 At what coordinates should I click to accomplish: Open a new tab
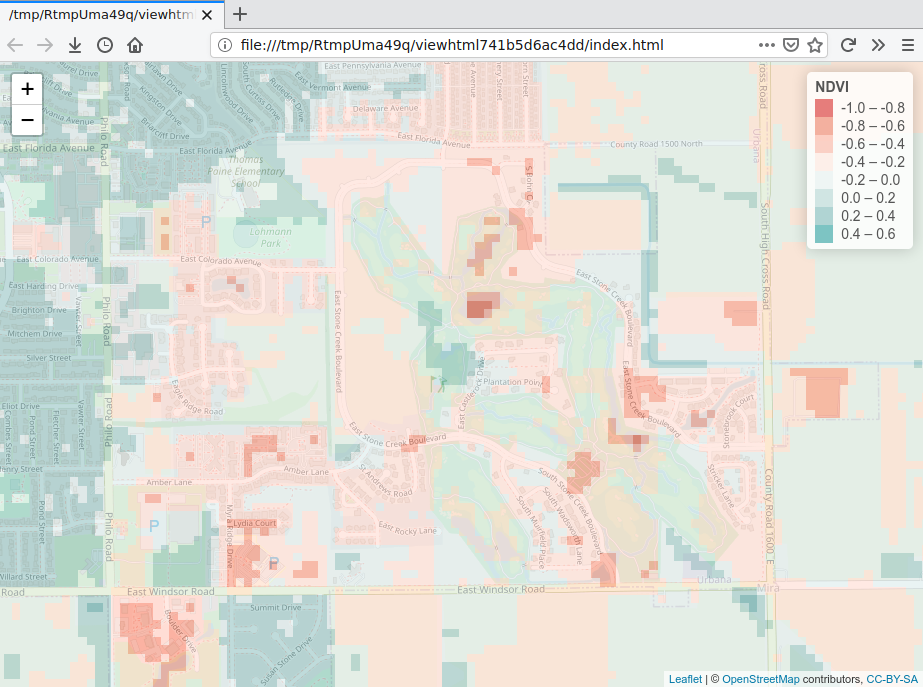tap(240, 14)
